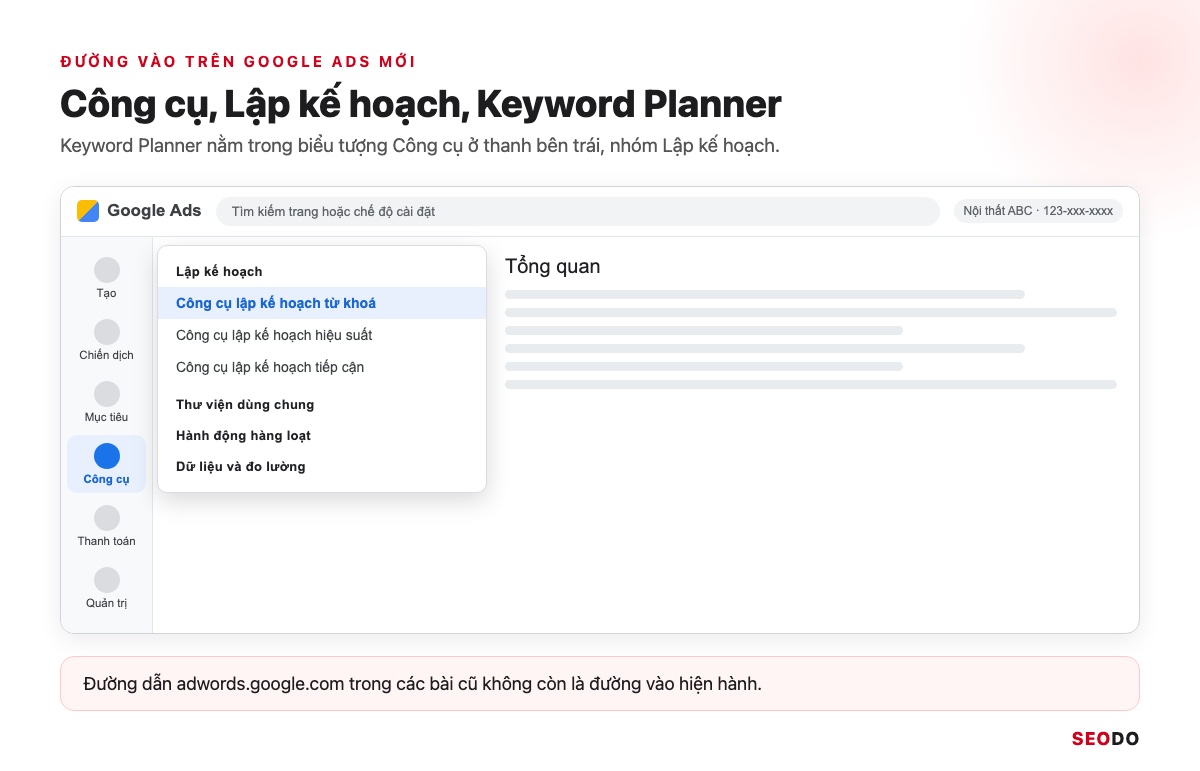Screen dimensions: 1200x771
Task: Click the adwords.google.com note text
Action: click(x=423, y=684)
